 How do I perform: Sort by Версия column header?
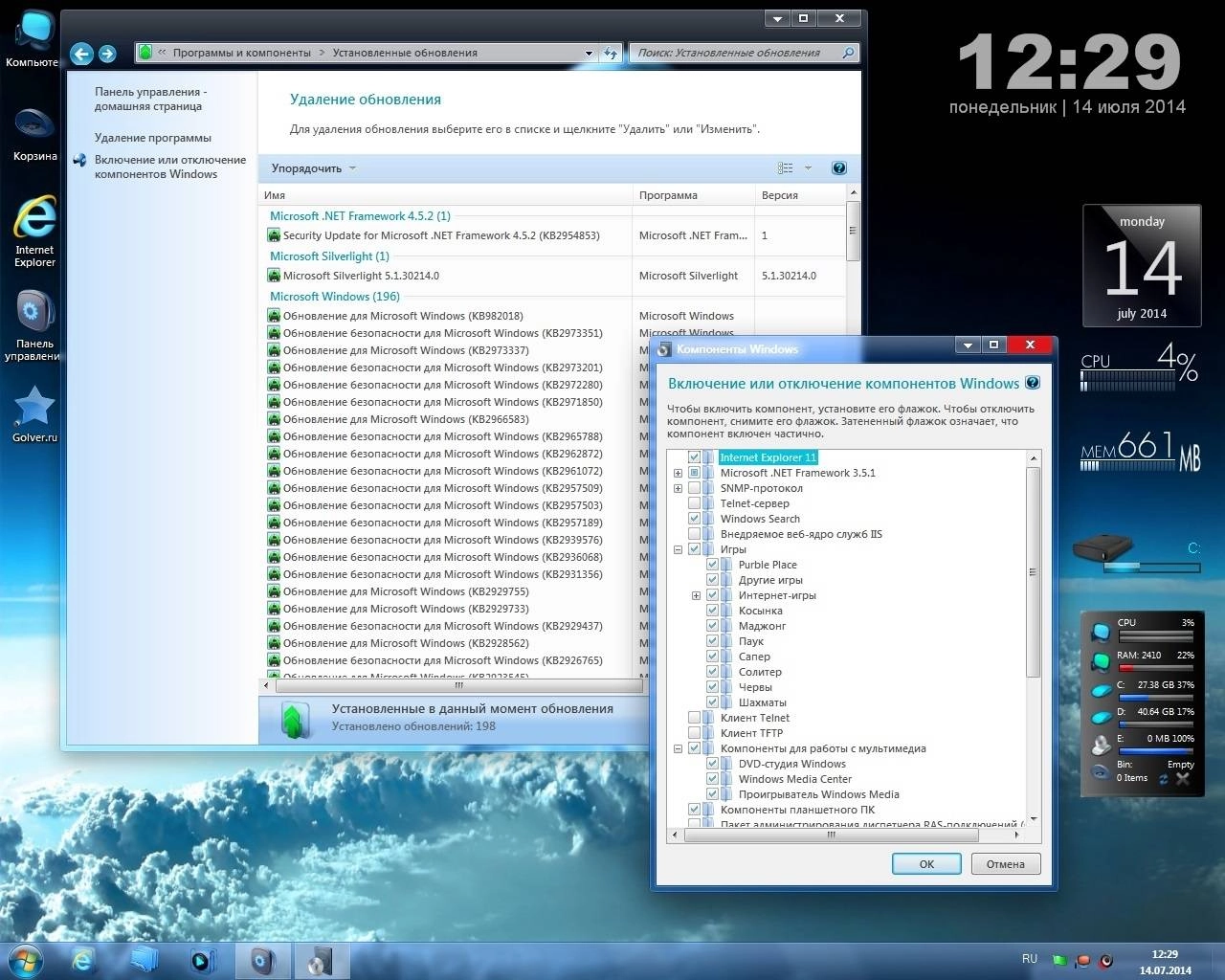tap(799, 195)
